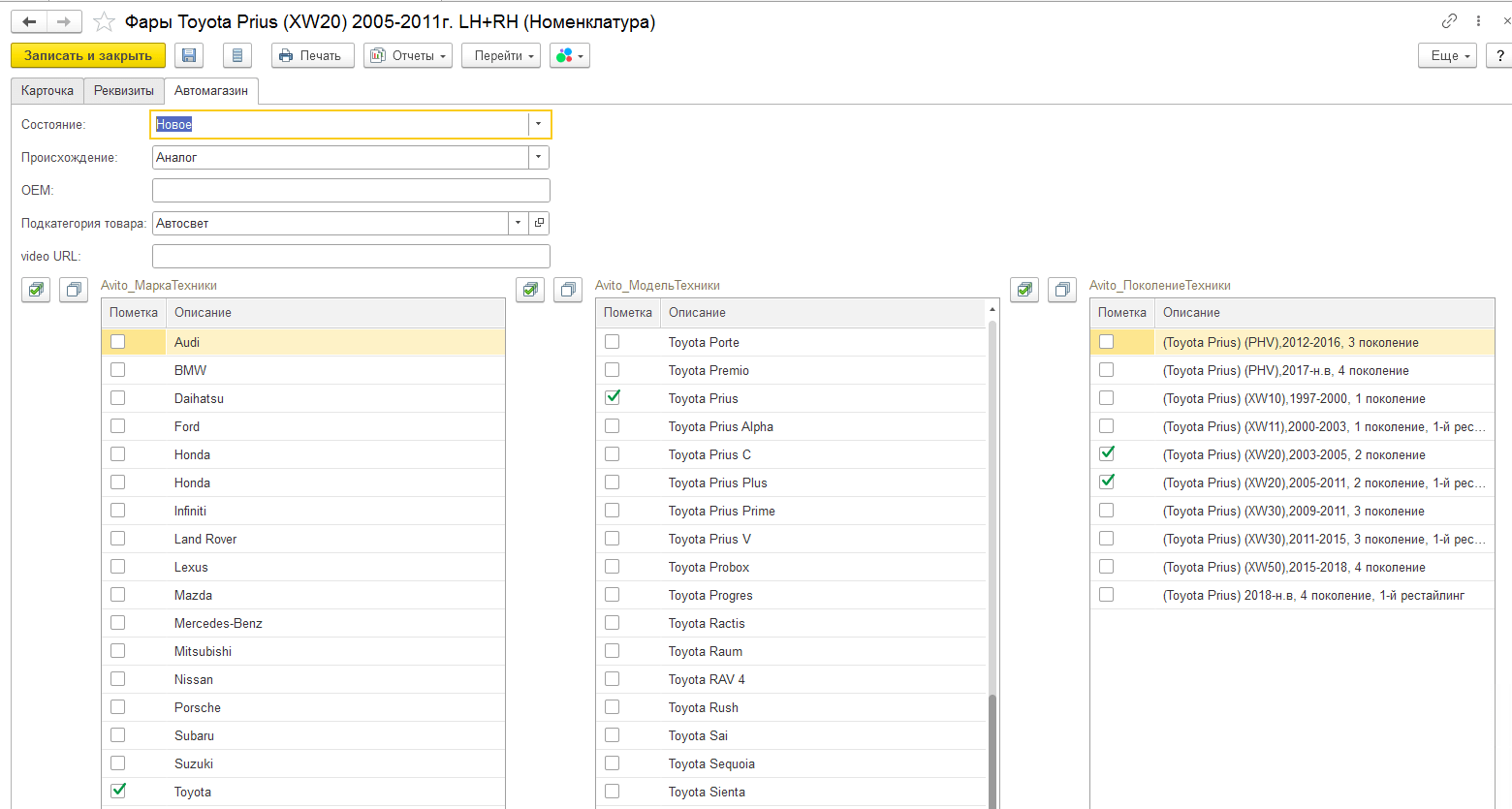Image resolution: width=1512 pixels, height=809 pixels.
Task: Click the back arrow navigation icon
Action: (29, 21)
